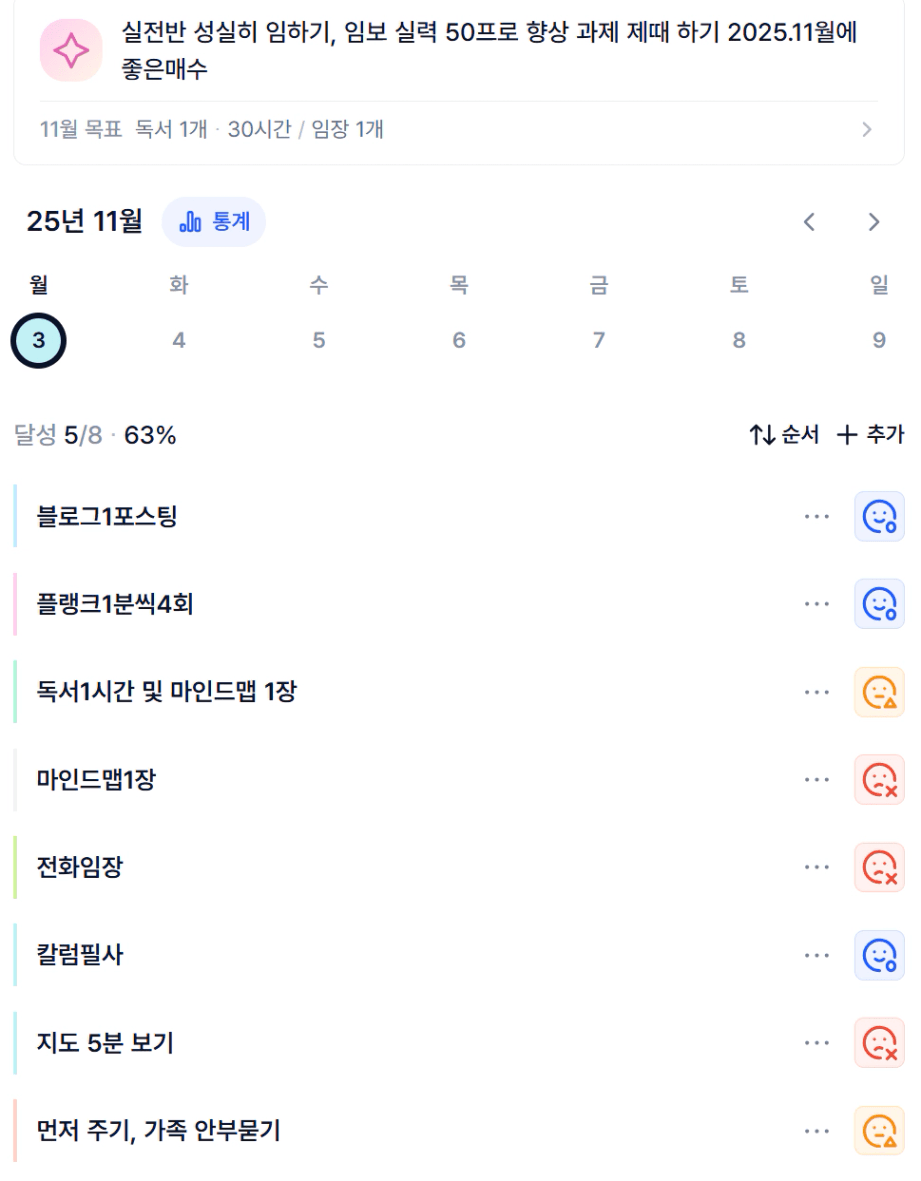Open three-dot menu for 전화임장

coord(817,867)
